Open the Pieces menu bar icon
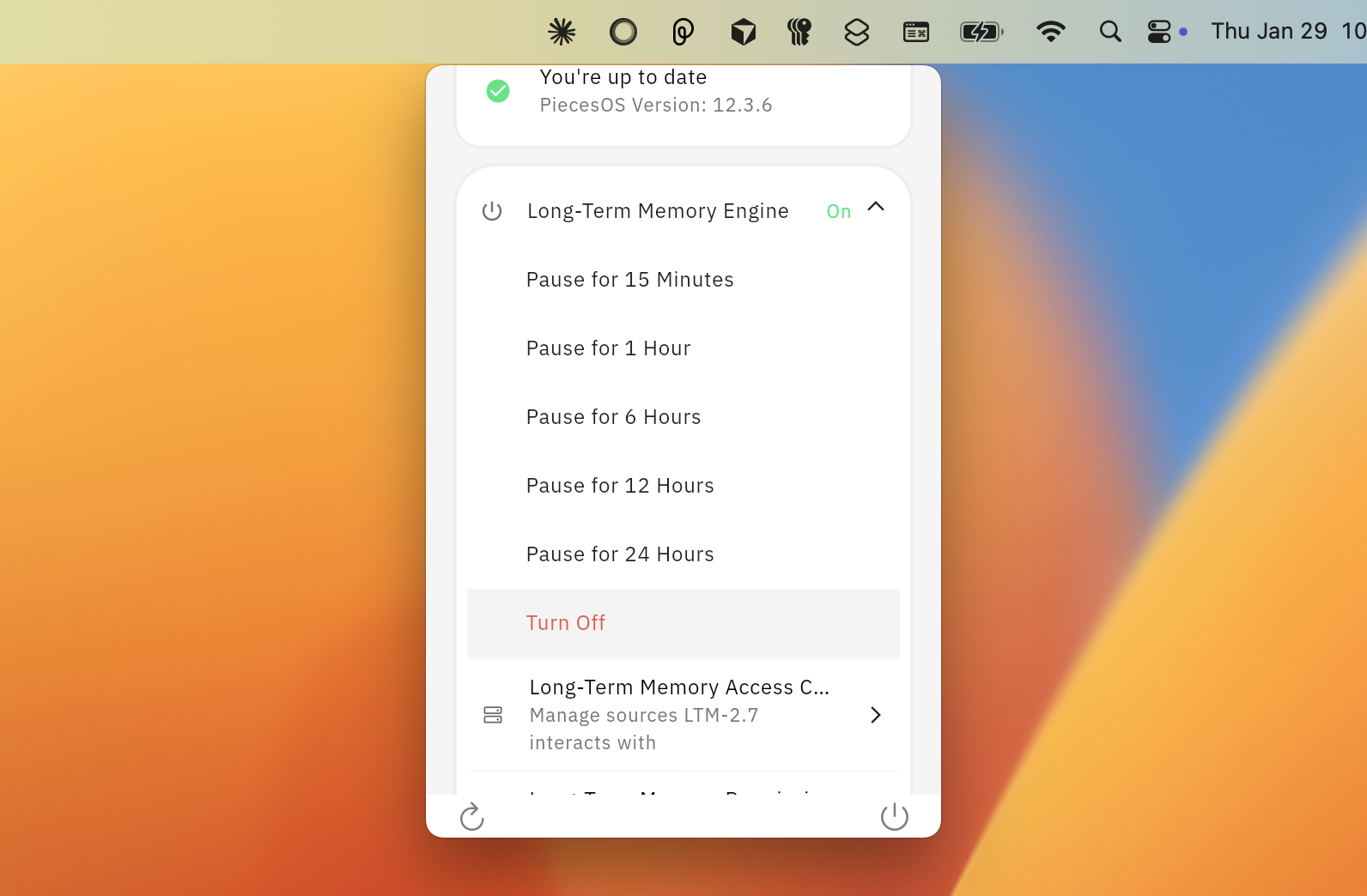The image size is (1367, 896). click(683, 33)
